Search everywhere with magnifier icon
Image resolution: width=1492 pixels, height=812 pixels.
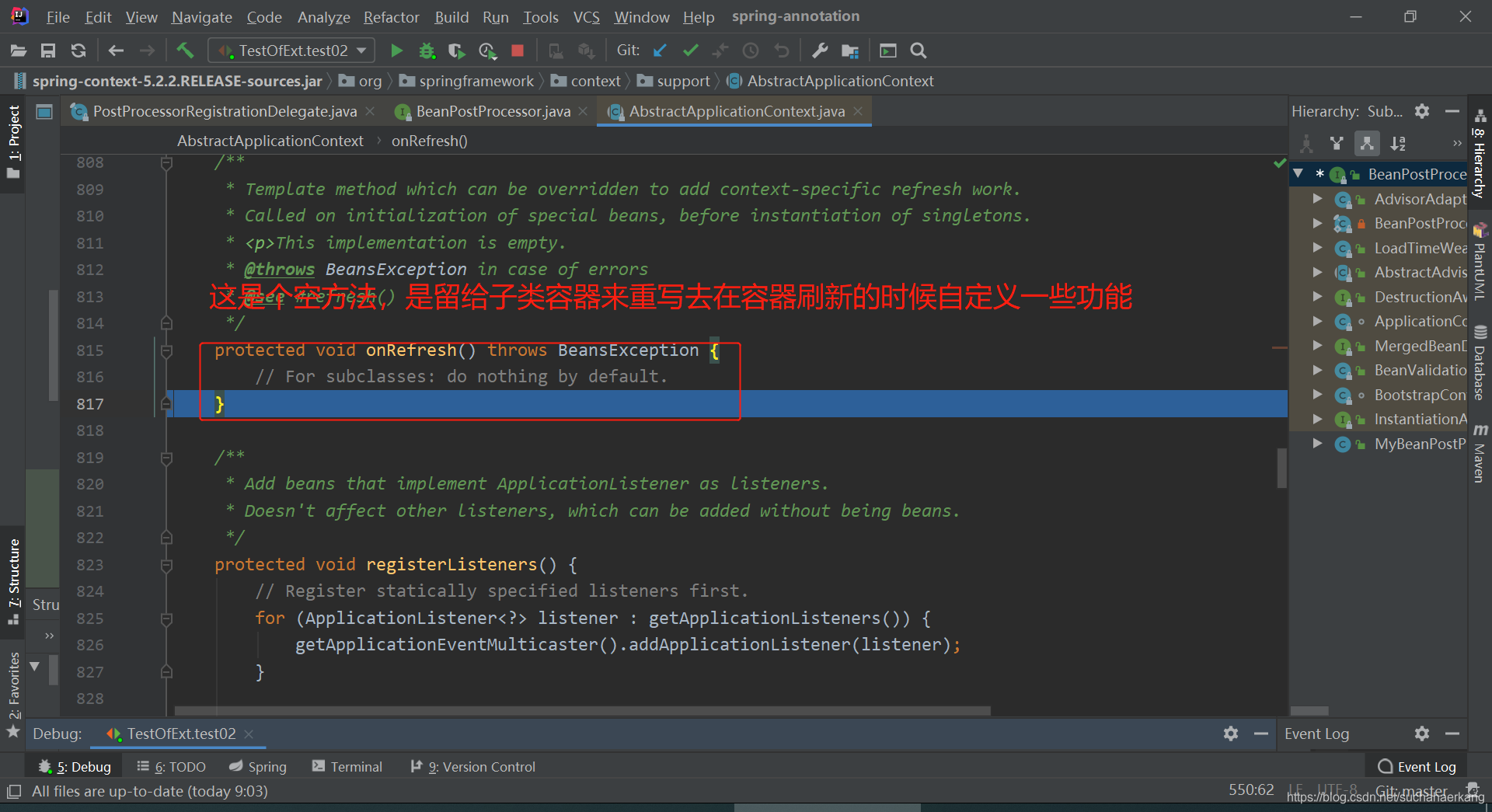[x=919, y=51]
